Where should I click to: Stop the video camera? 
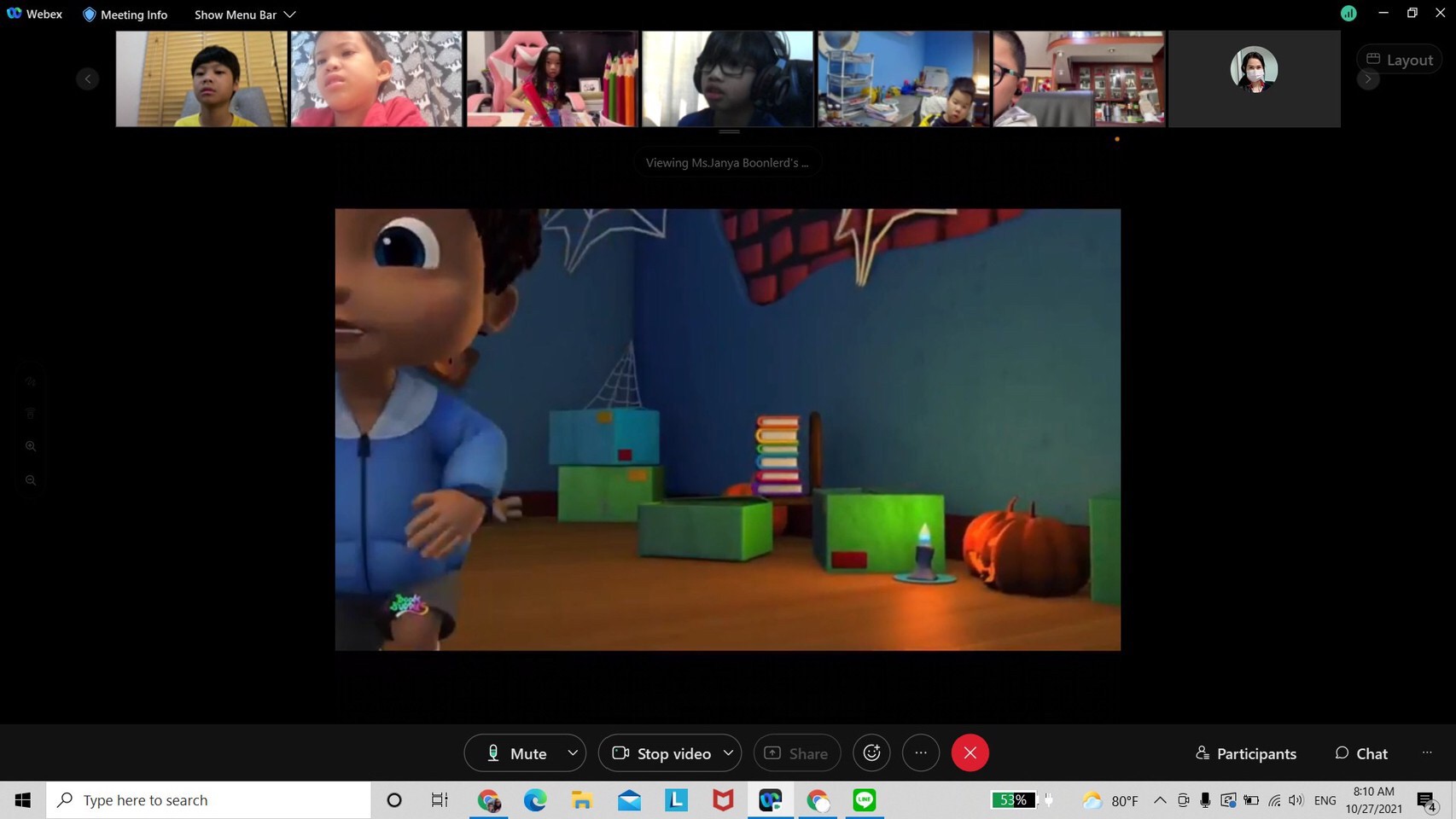click(x=661, y=753)
